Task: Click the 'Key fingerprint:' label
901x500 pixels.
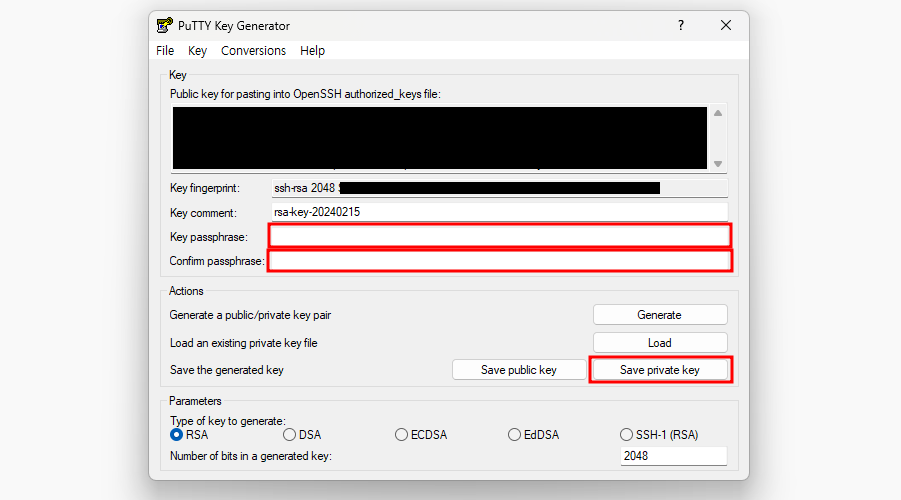Action: (x=205, y=188)
